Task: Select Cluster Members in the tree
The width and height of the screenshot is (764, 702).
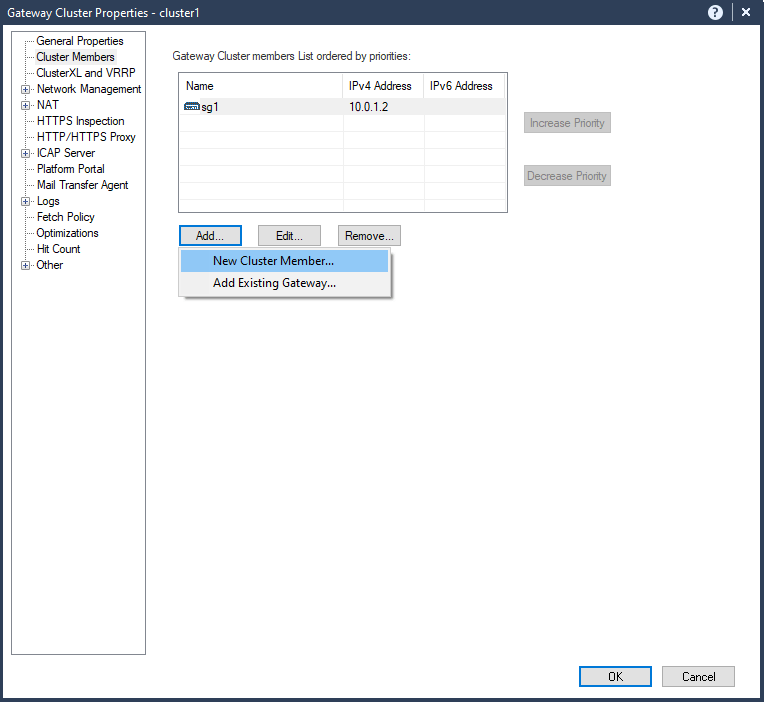Action: pyautogui.click(x=76, y=57)
